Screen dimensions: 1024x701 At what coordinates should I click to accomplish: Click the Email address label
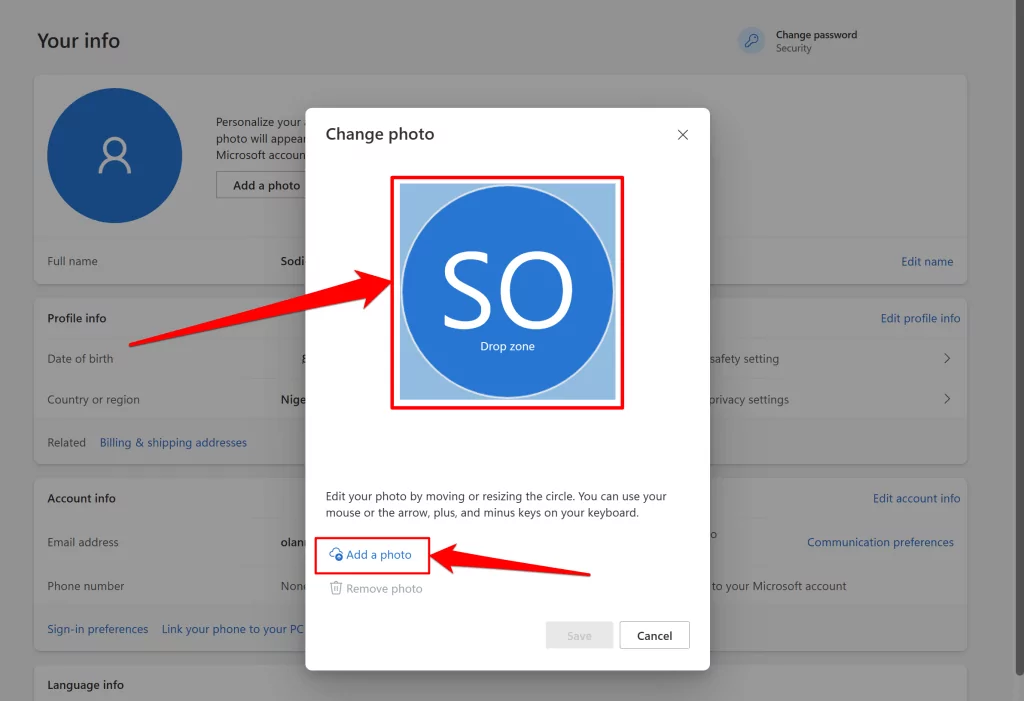[83, 542]
